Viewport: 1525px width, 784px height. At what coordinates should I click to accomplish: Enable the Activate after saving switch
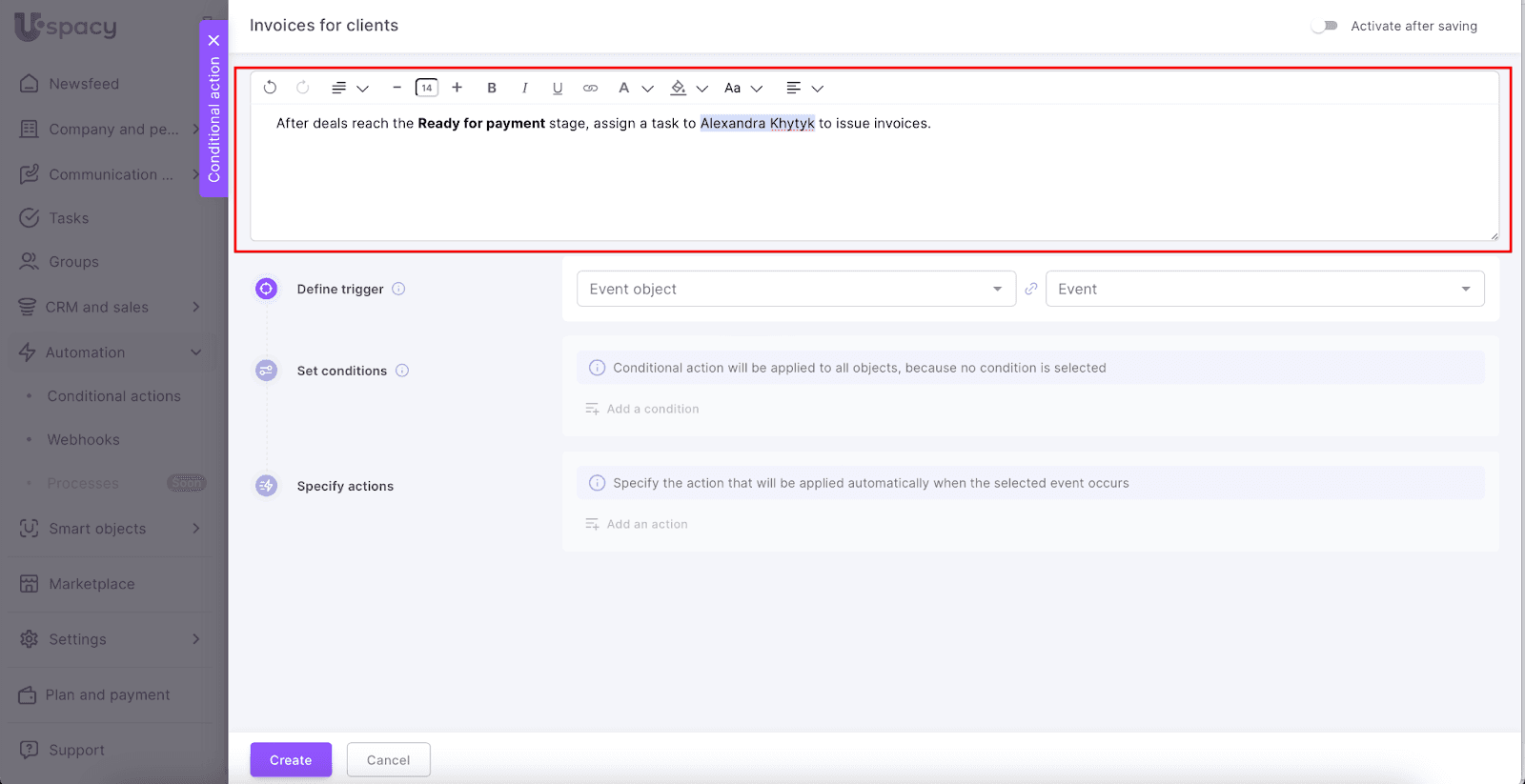tap(1324, 26)
